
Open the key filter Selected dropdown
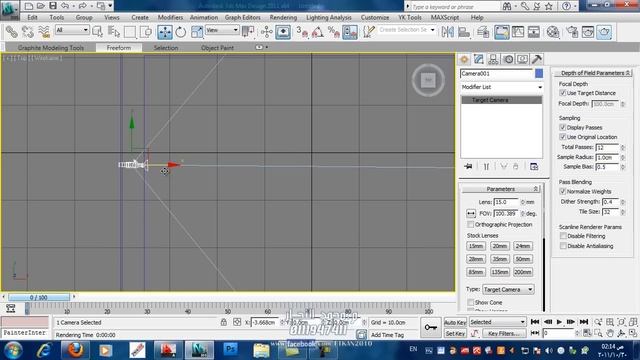point(497,322)
